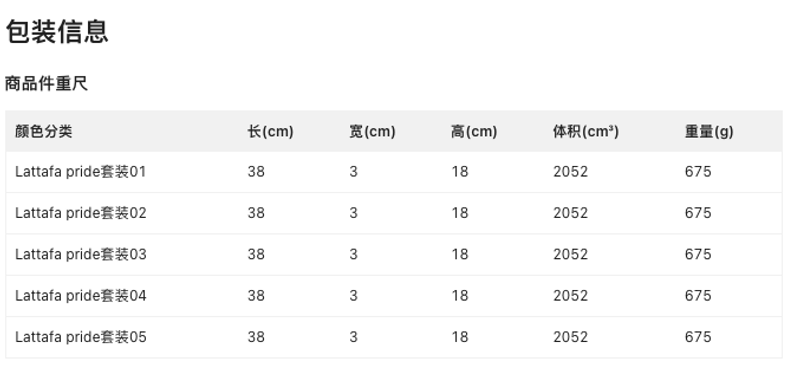Click the 高(cm) column header
This screenshot has height=381, width=800.
pos(474,132)
